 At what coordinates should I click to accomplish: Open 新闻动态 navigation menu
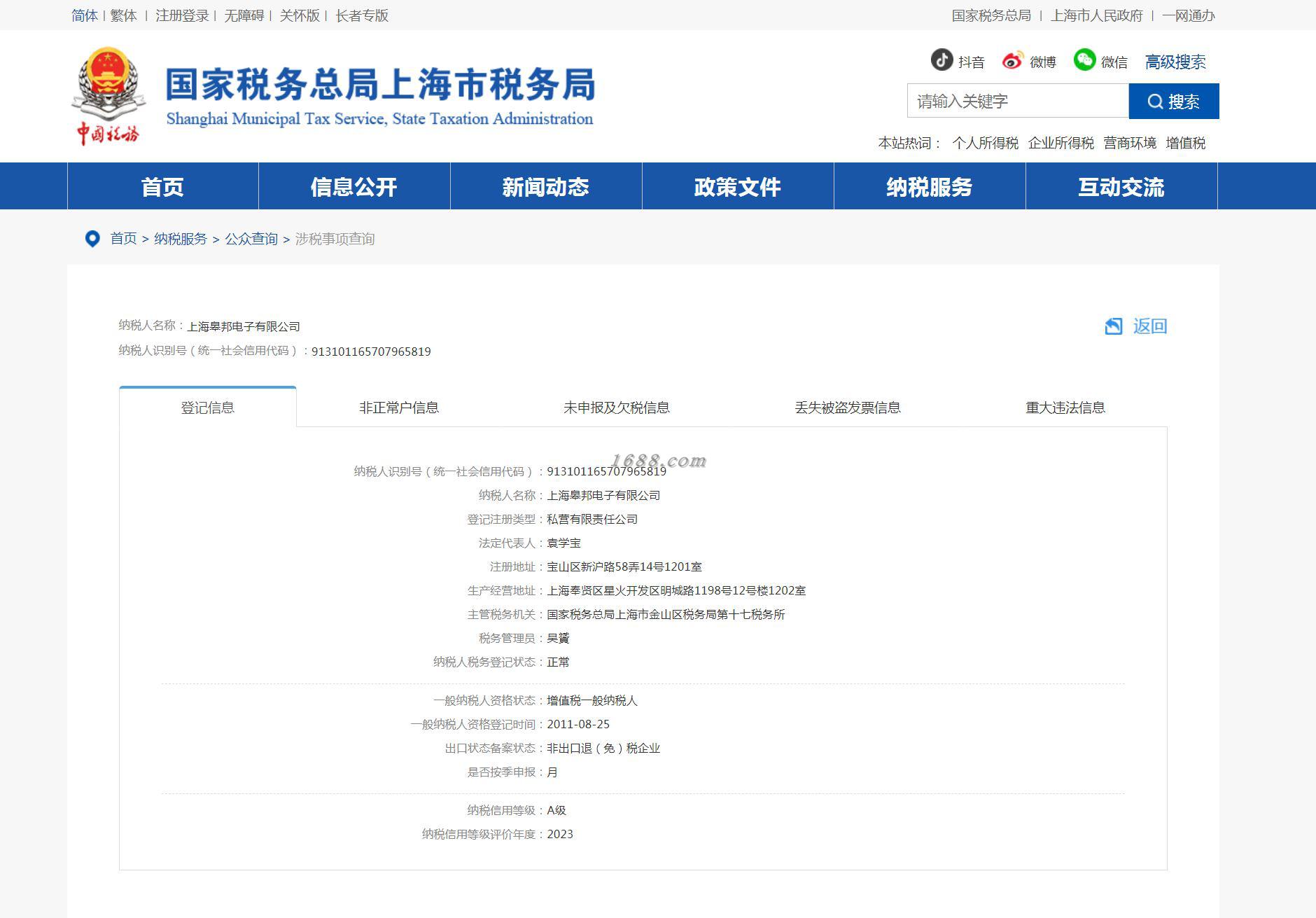pos(546,187)
